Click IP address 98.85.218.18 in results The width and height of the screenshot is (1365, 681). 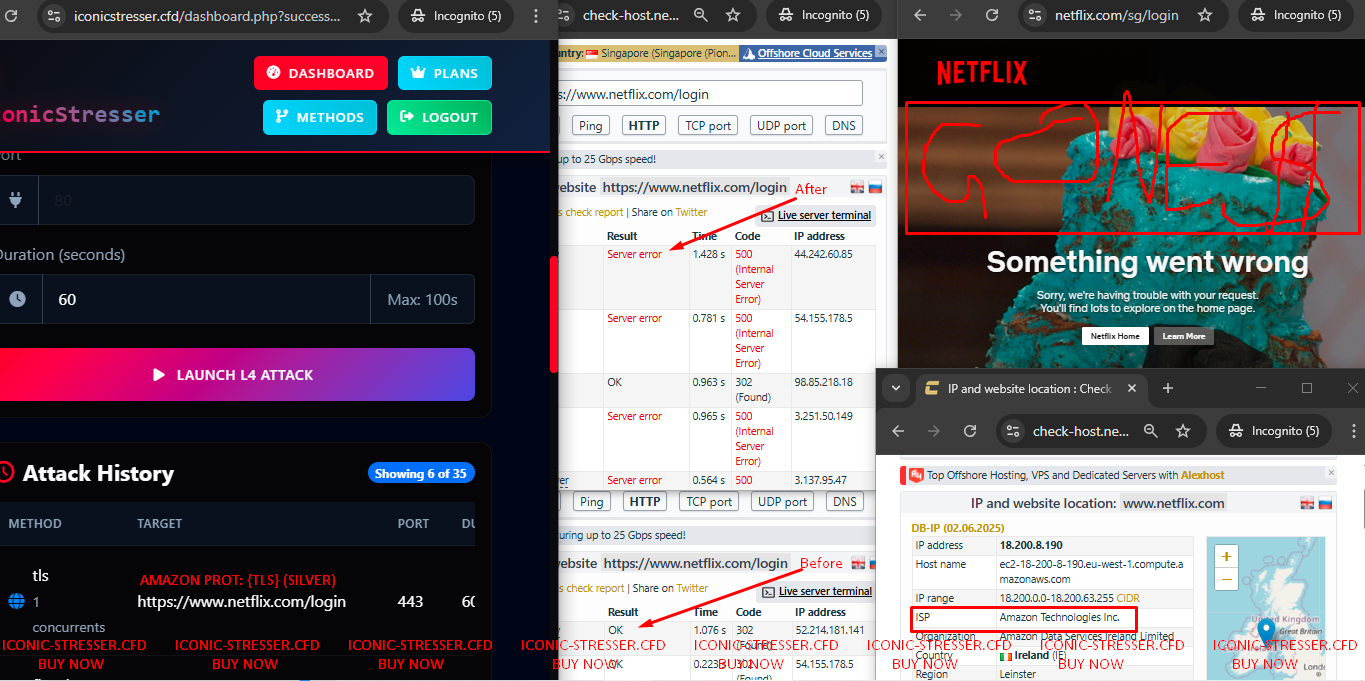pos(823,382)
